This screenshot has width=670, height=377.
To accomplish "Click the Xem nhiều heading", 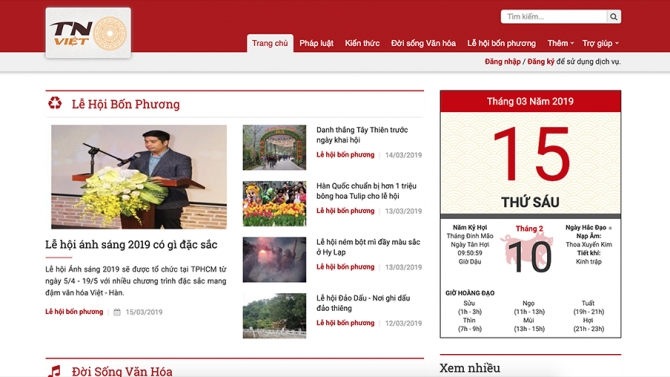I will (470, 368).
